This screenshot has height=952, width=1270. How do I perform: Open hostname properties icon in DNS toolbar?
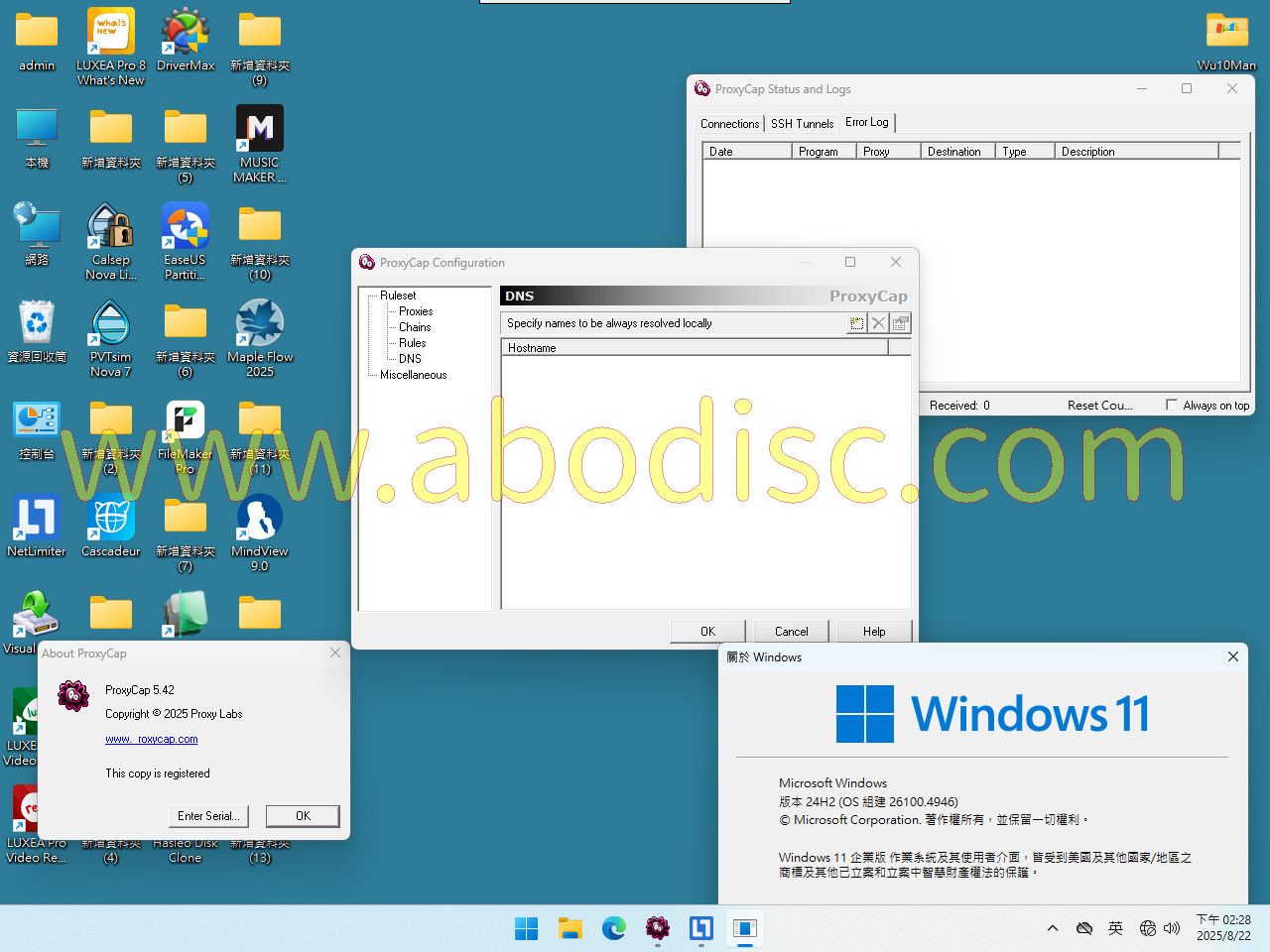(x=900, y=323)
